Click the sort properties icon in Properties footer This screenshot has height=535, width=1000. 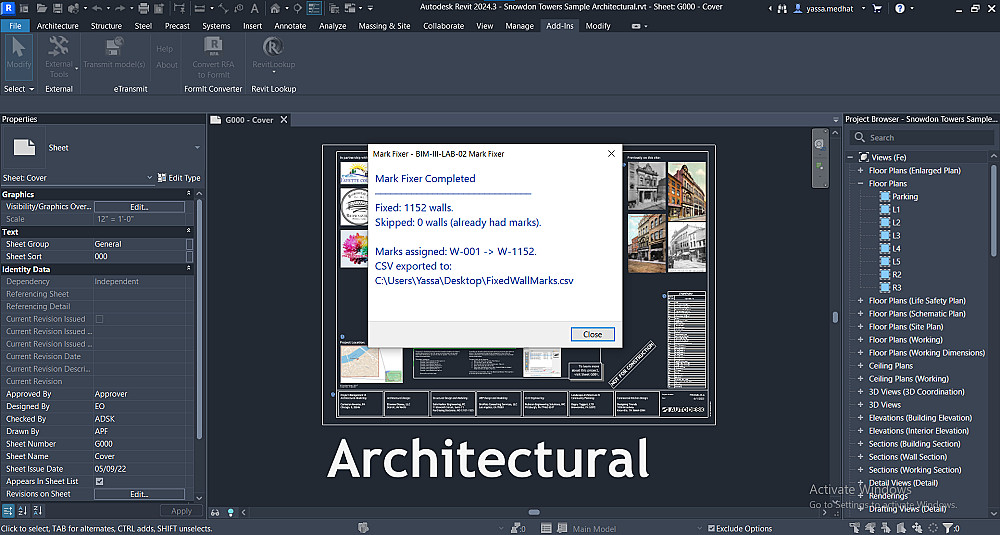(23, 511)
